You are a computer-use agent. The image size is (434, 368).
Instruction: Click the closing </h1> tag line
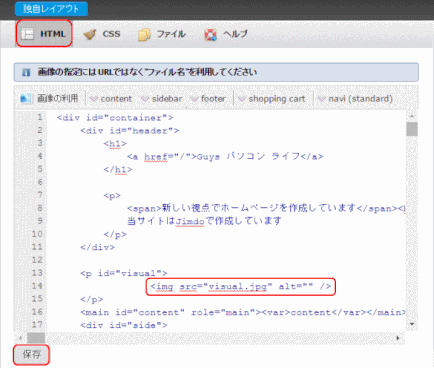tap(118, 170)
